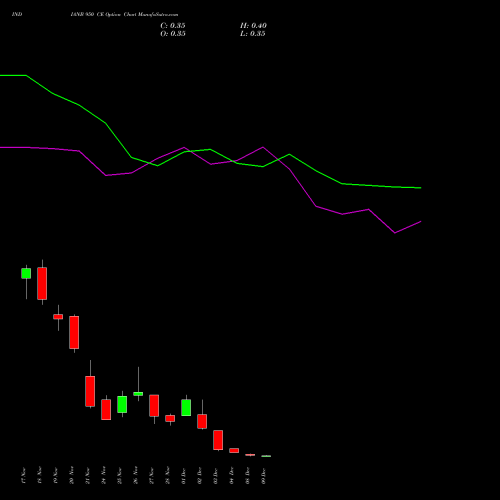Select the '01 Dec' date axis label

pos(183,476)
